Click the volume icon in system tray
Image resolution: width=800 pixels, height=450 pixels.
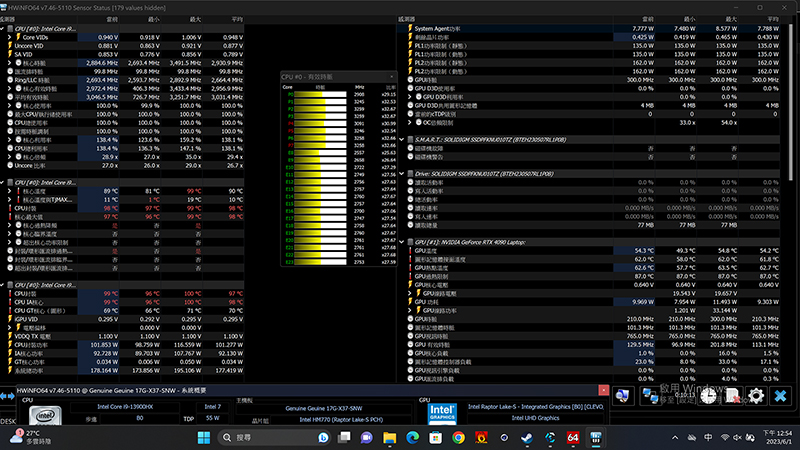point(738,438)
